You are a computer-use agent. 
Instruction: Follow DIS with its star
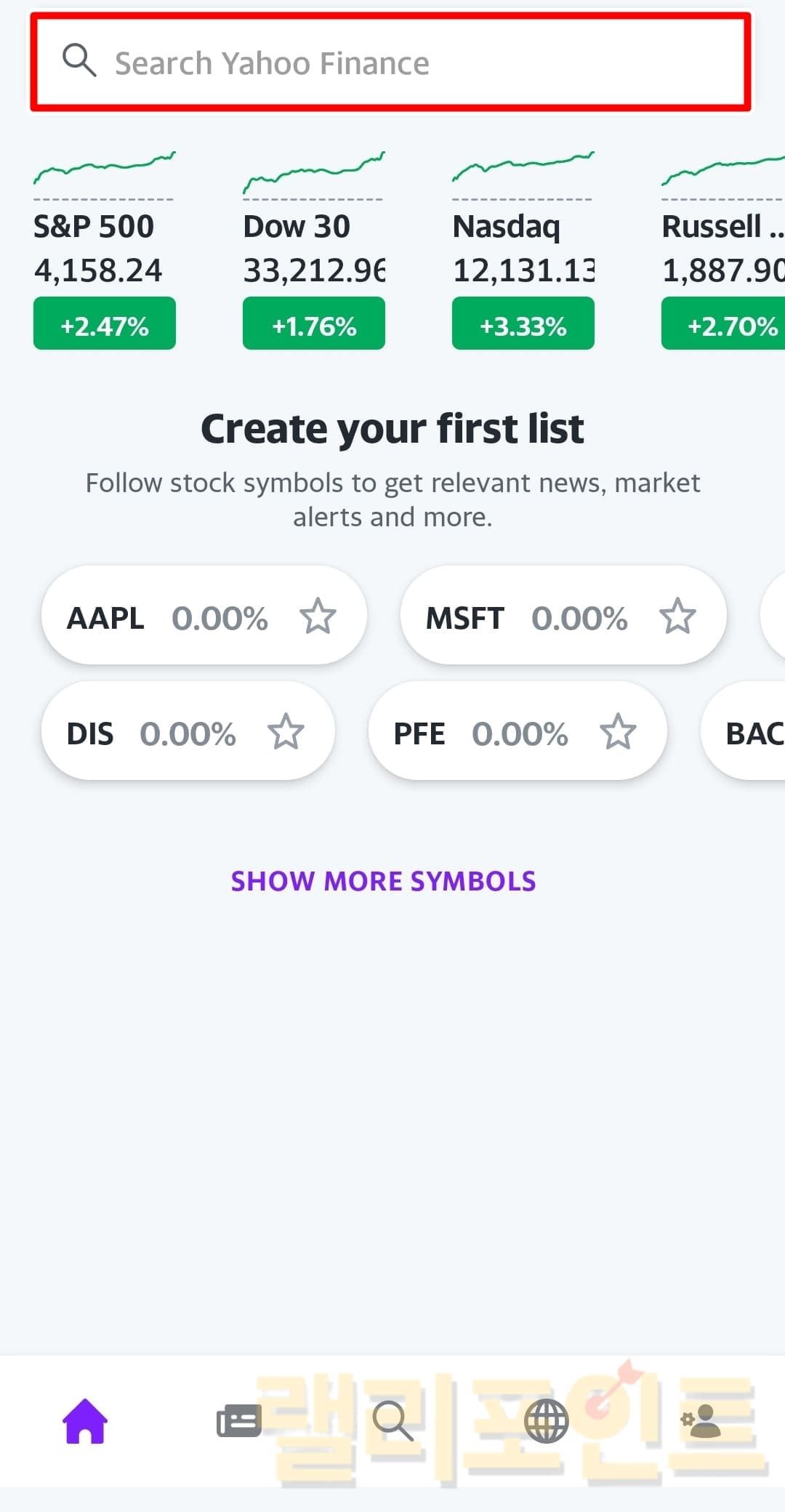coord(286,732)
